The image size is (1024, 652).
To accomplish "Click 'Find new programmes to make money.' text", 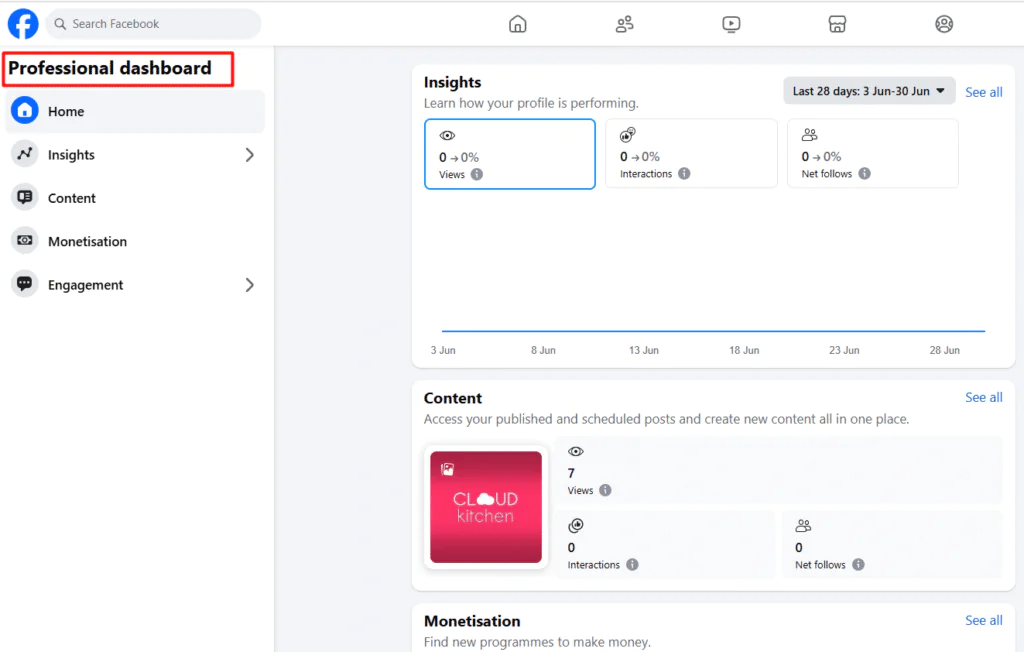I will tap(537, 642).
